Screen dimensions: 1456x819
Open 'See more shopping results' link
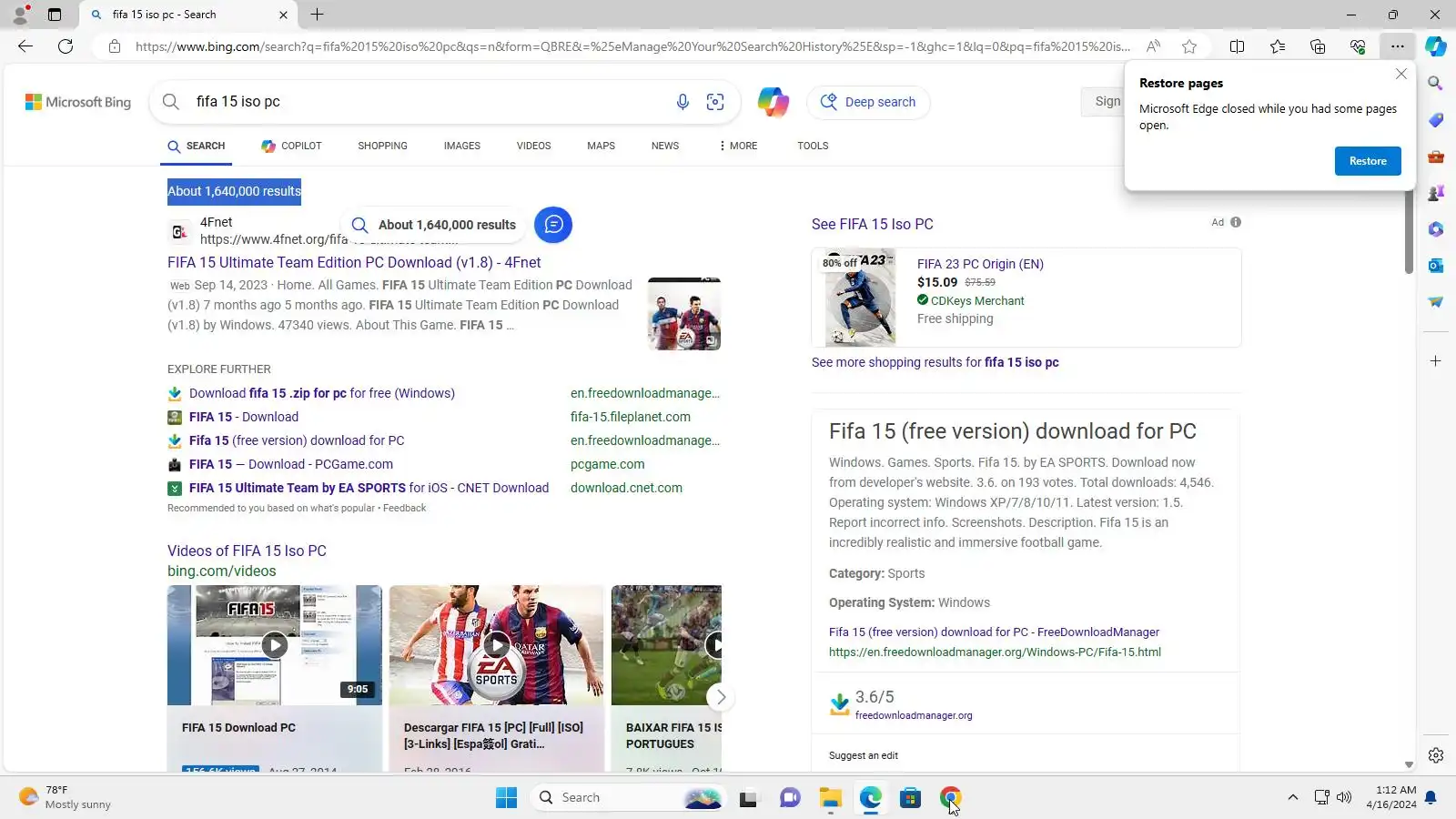point(935,362)
